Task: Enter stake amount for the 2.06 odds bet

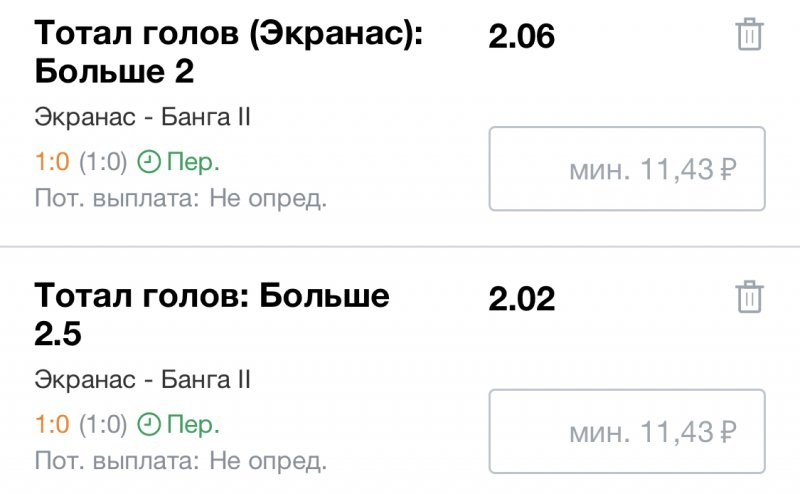Action: point(626,169)
